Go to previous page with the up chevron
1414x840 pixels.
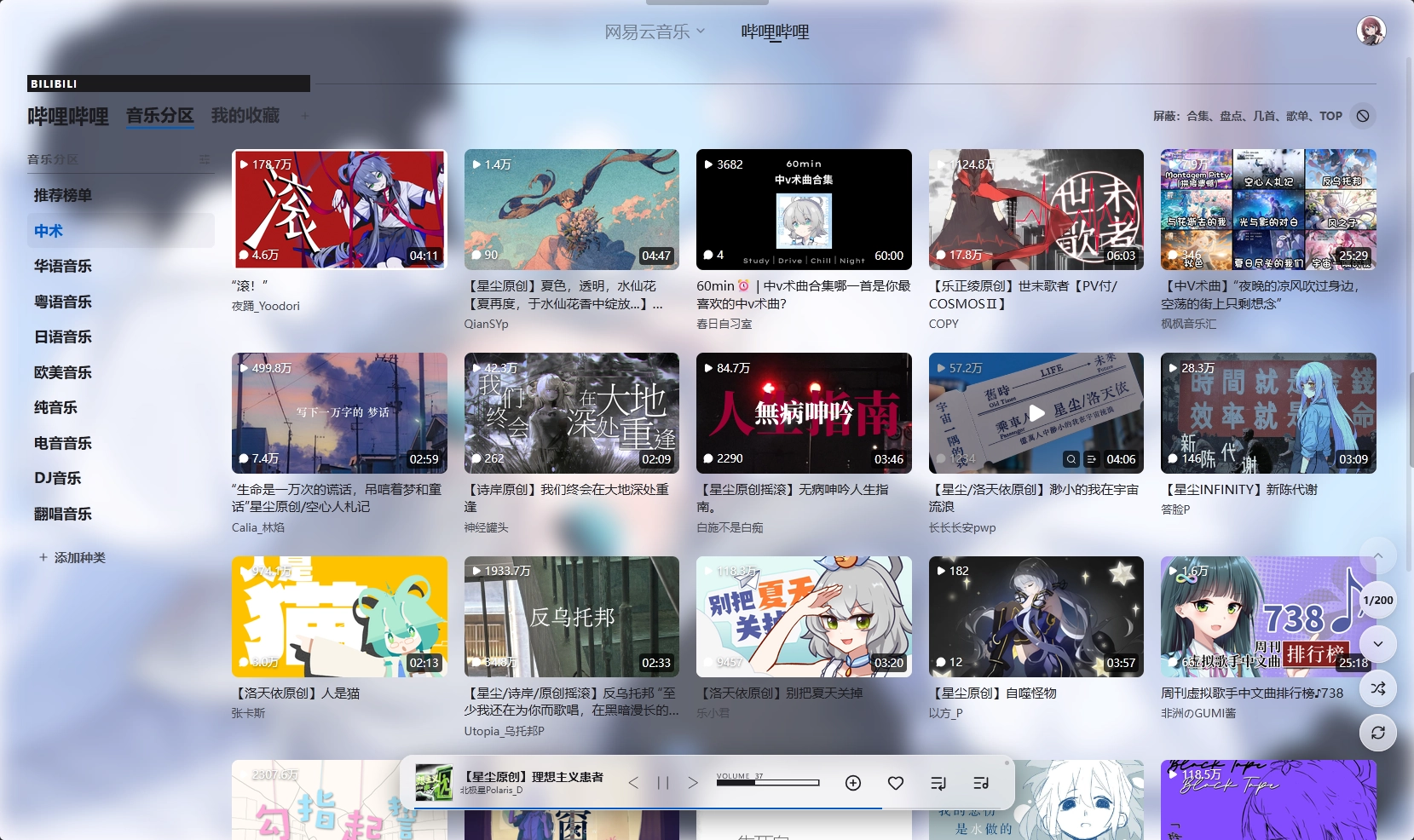point(1378,555)
